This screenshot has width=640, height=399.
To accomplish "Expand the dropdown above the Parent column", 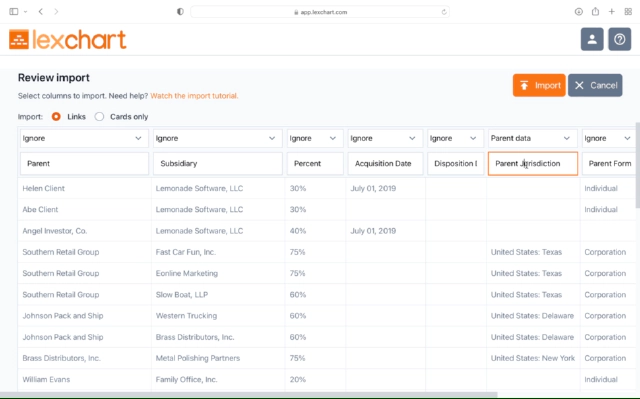I will (x=84, y=138).
